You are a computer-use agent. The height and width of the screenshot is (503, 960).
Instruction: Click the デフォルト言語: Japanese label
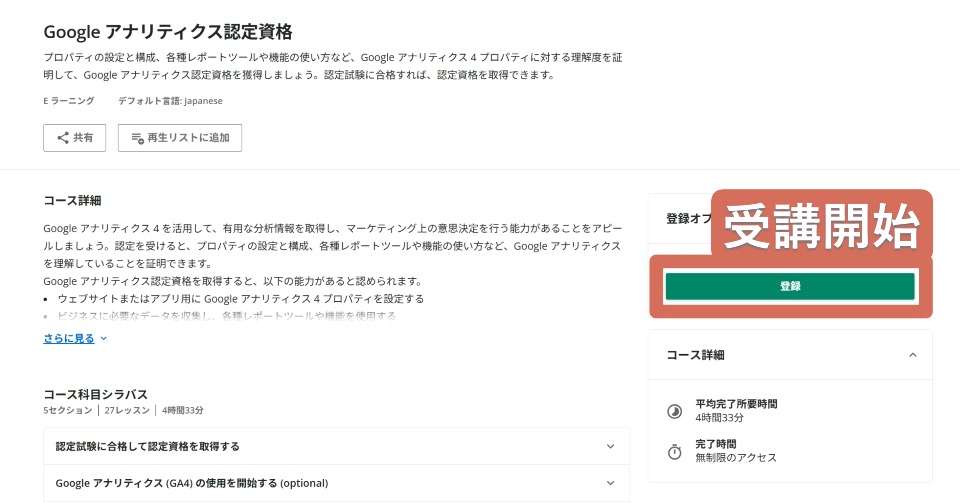(170, 101)
